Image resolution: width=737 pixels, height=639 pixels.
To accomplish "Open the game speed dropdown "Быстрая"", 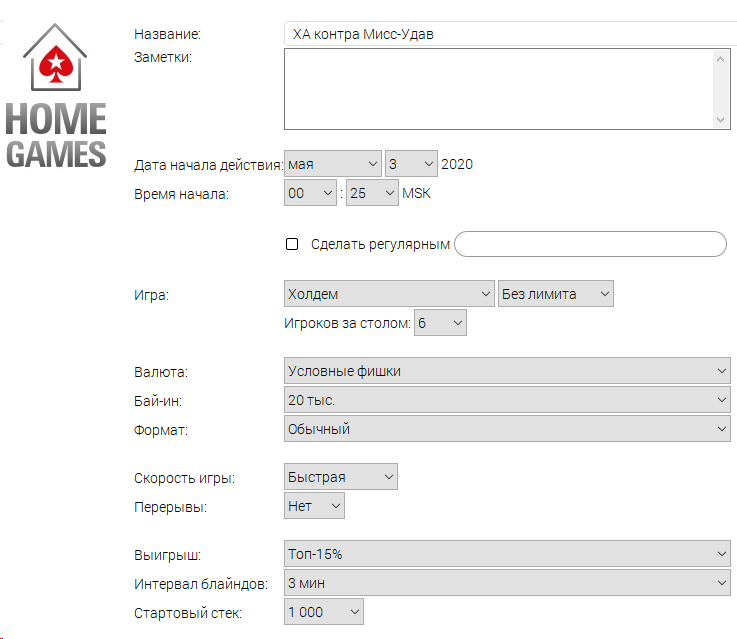I will click(341, 476).
